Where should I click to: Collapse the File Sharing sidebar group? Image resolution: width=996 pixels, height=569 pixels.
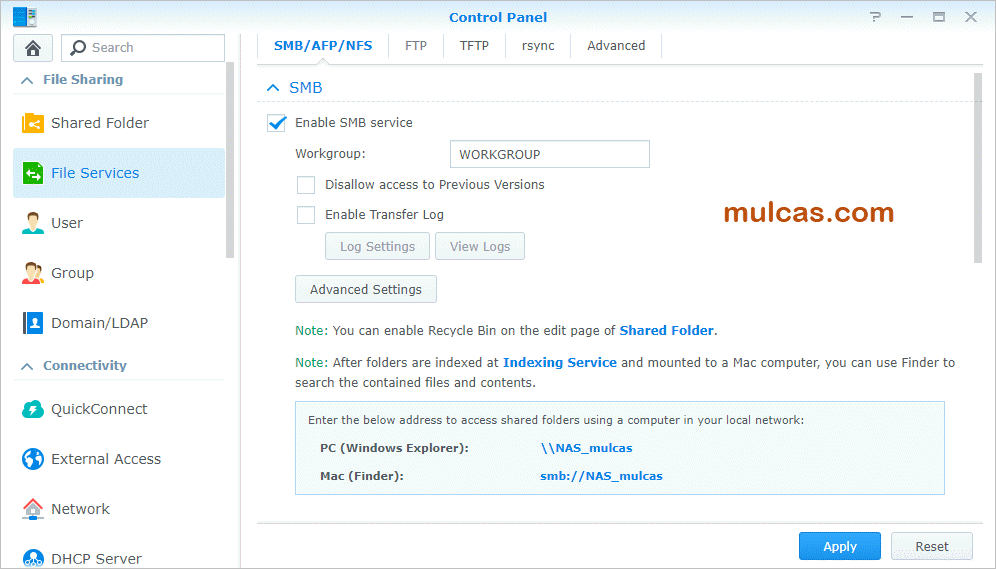26,80
